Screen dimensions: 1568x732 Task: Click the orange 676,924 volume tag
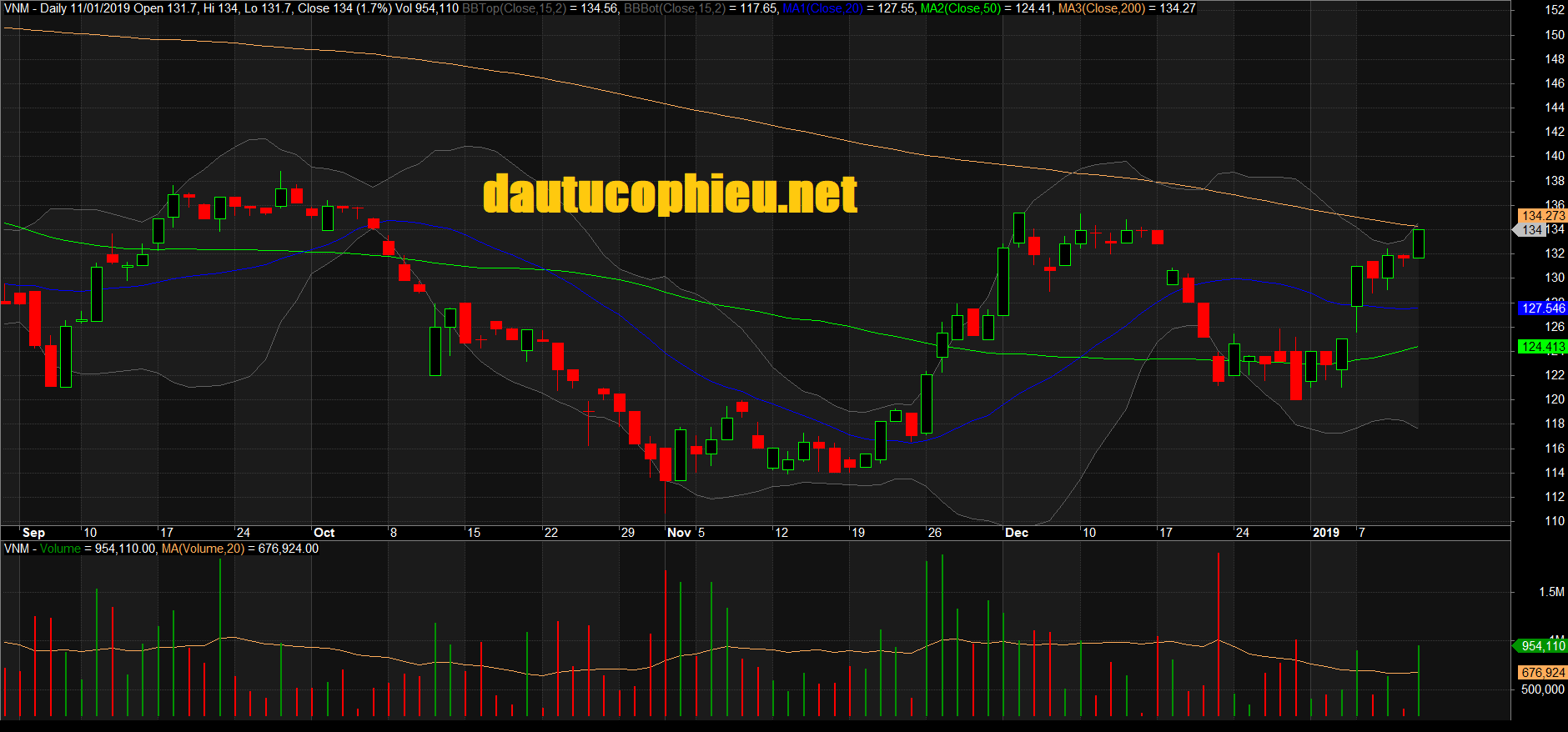pos(1542,673)
